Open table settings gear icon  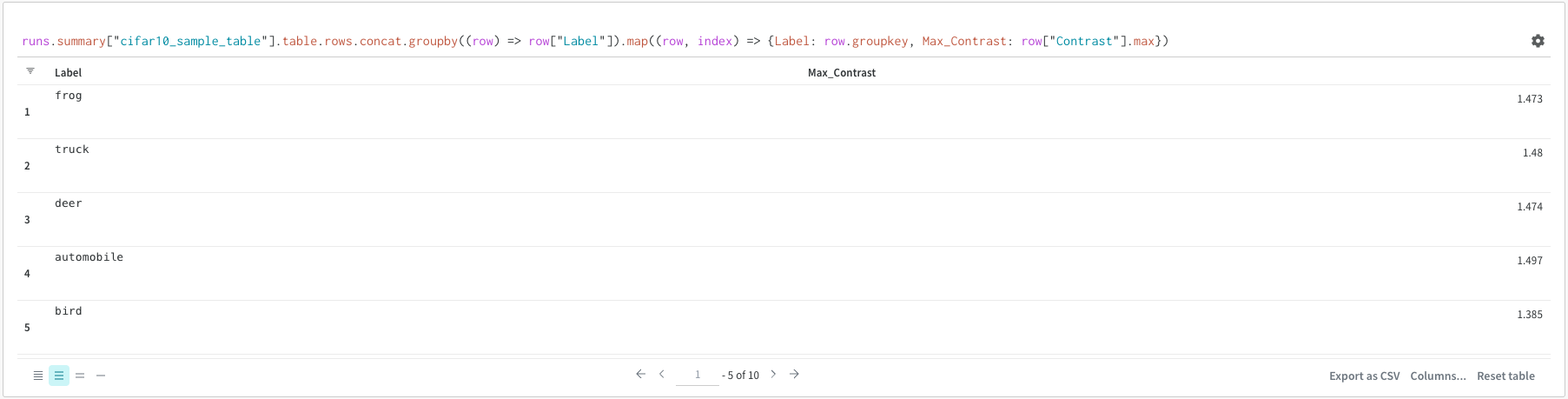pos(1538,41)
